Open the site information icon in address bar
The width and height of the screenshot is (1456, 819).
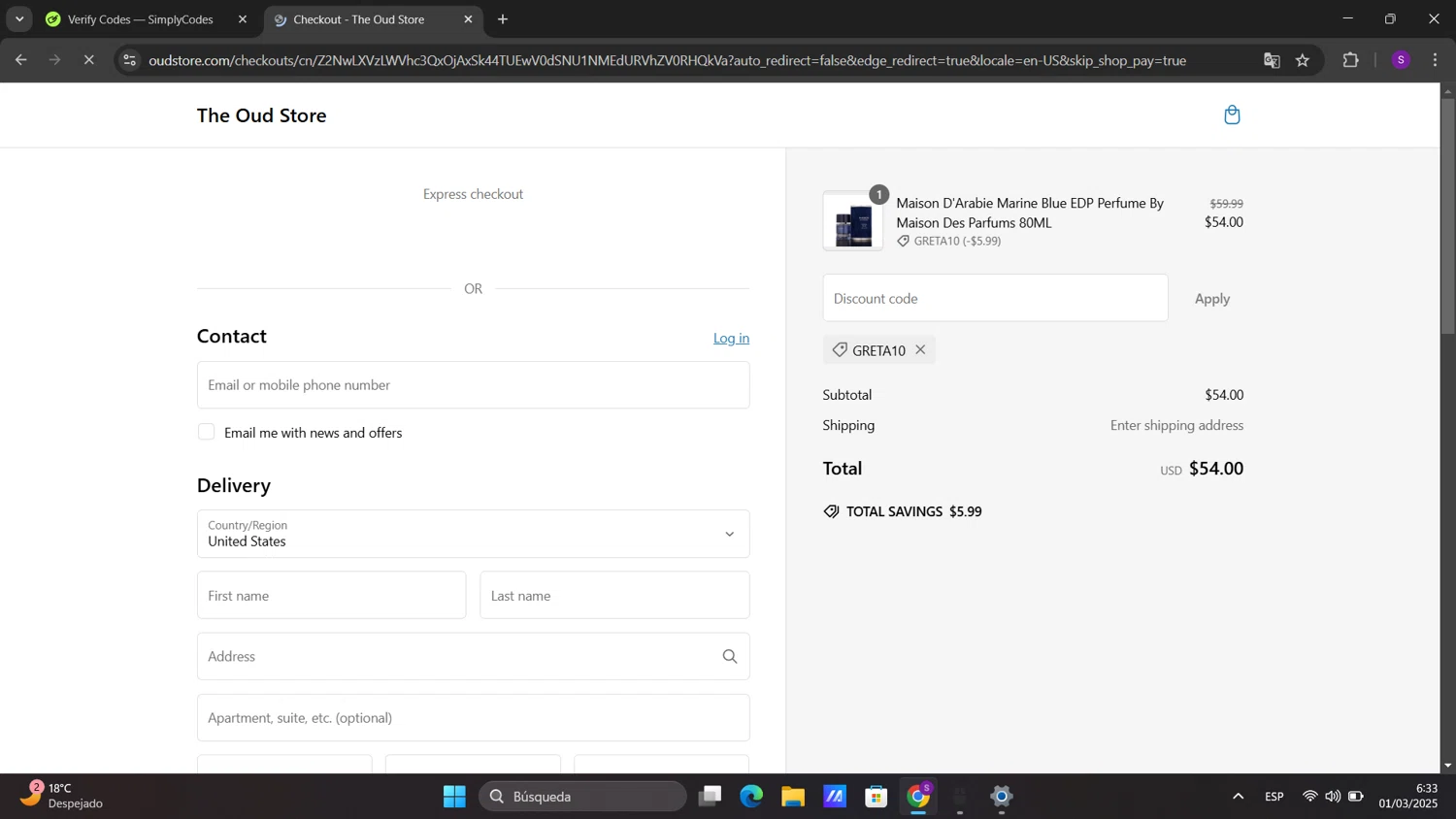coord(129,60)
